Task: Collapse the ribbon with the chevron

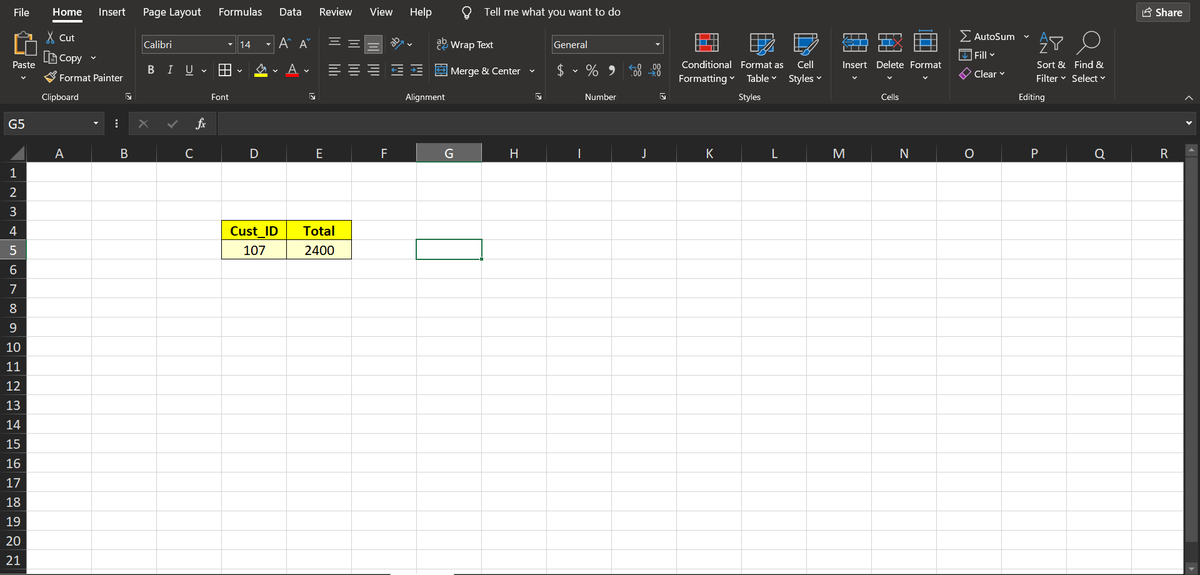Action: 1187,97
